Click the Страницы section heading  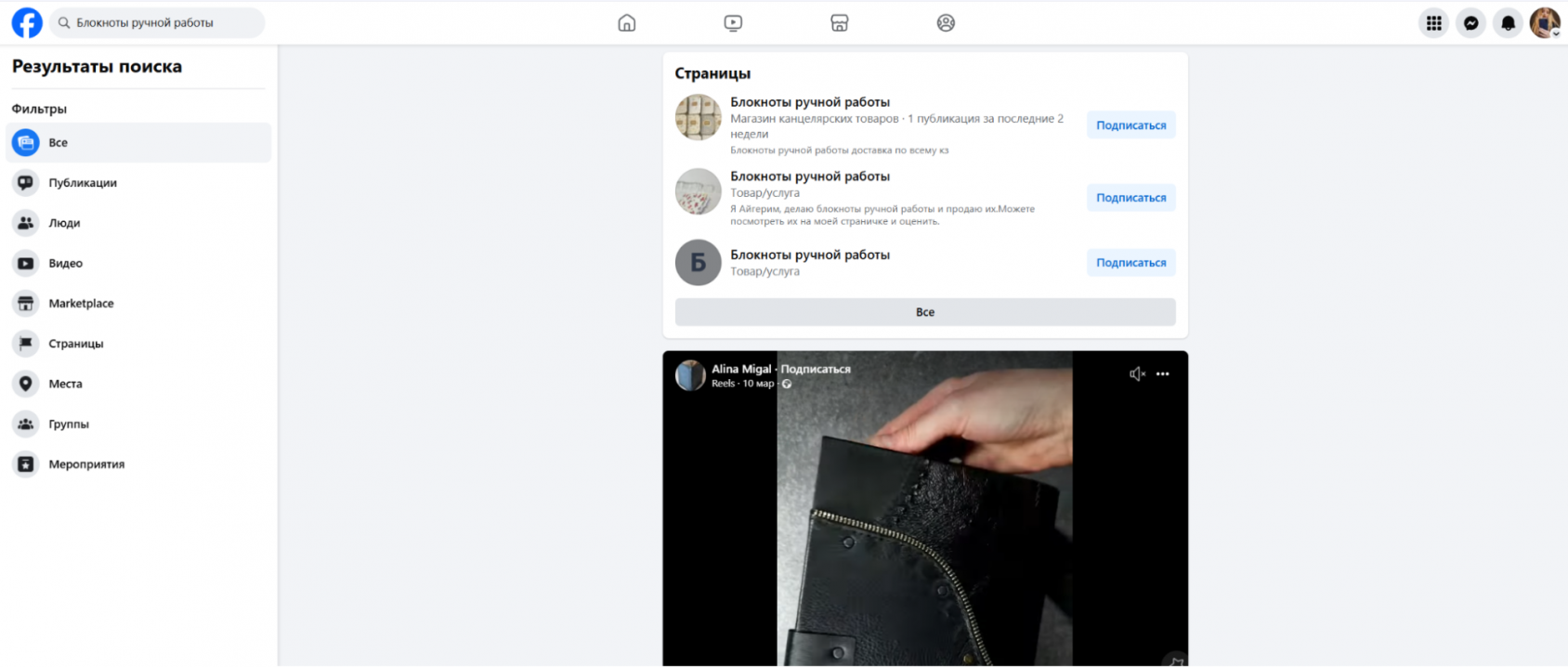click(712, 73)
